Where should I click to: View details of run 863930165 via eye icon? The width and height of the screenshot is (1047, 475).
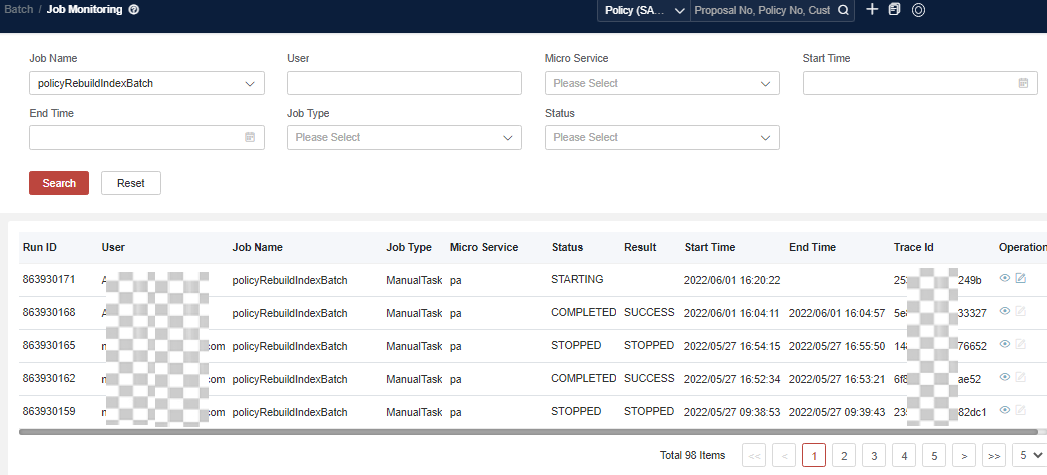(x=1004, y=345)
